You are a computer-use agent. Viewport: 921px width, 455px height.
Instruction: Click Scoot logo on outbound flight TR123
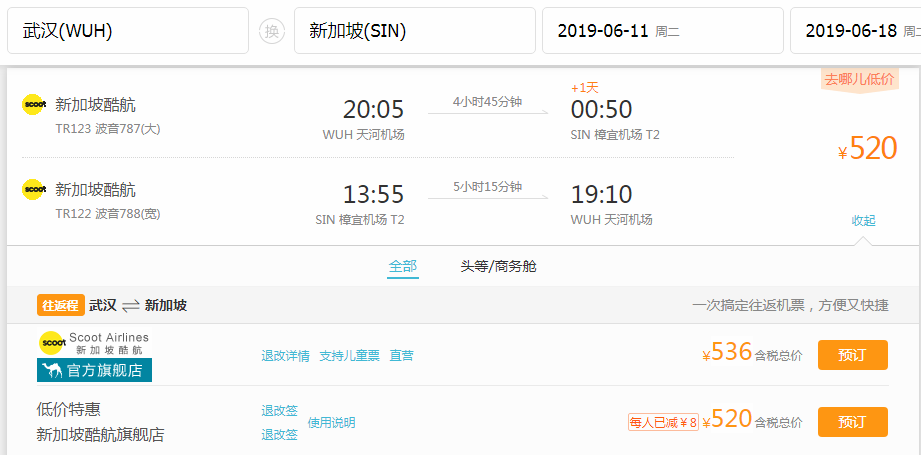tap(35, 104)
